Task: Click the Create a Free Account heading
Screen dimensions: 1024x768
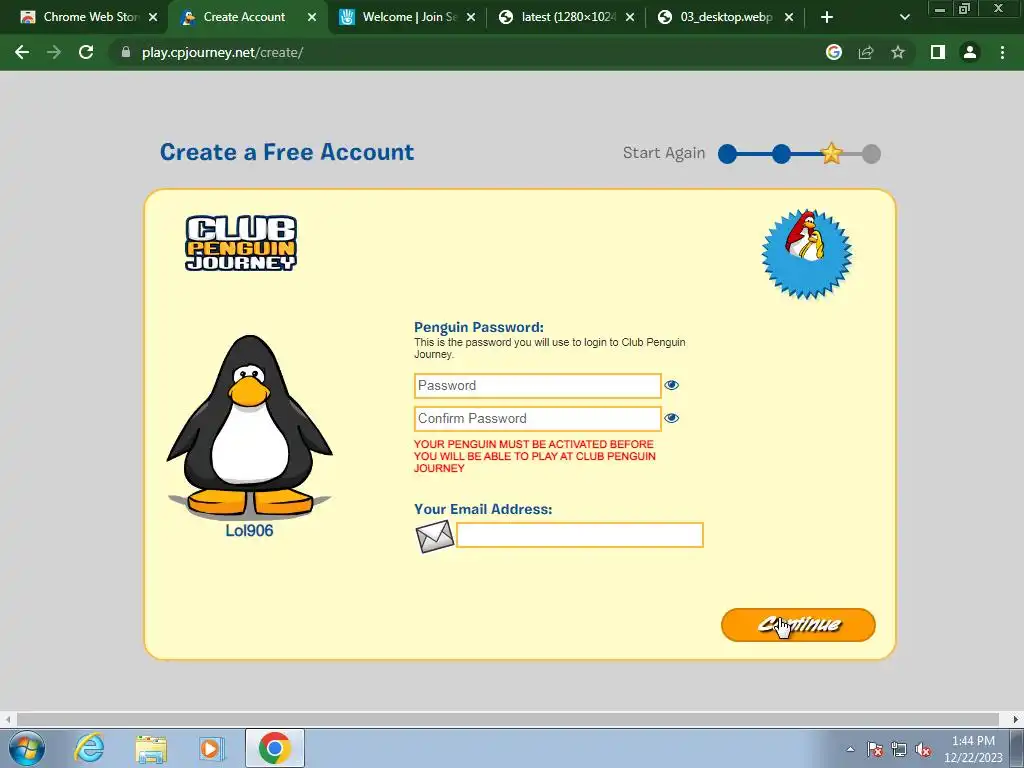Action: (287, 152)
